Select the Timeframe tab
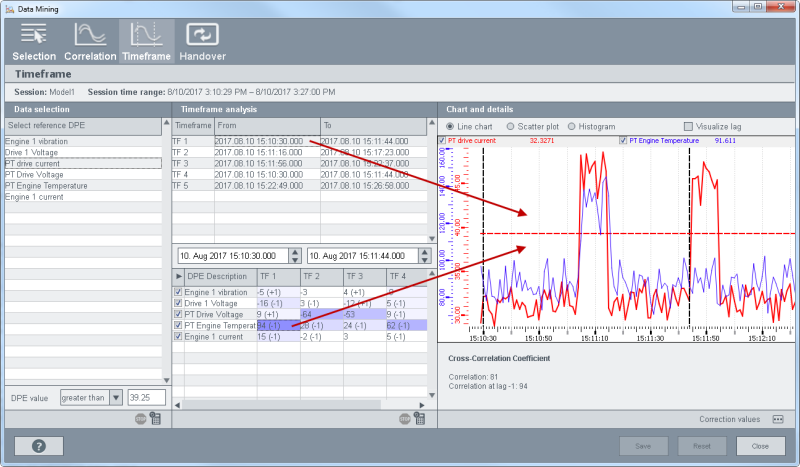 coord(146,40)
